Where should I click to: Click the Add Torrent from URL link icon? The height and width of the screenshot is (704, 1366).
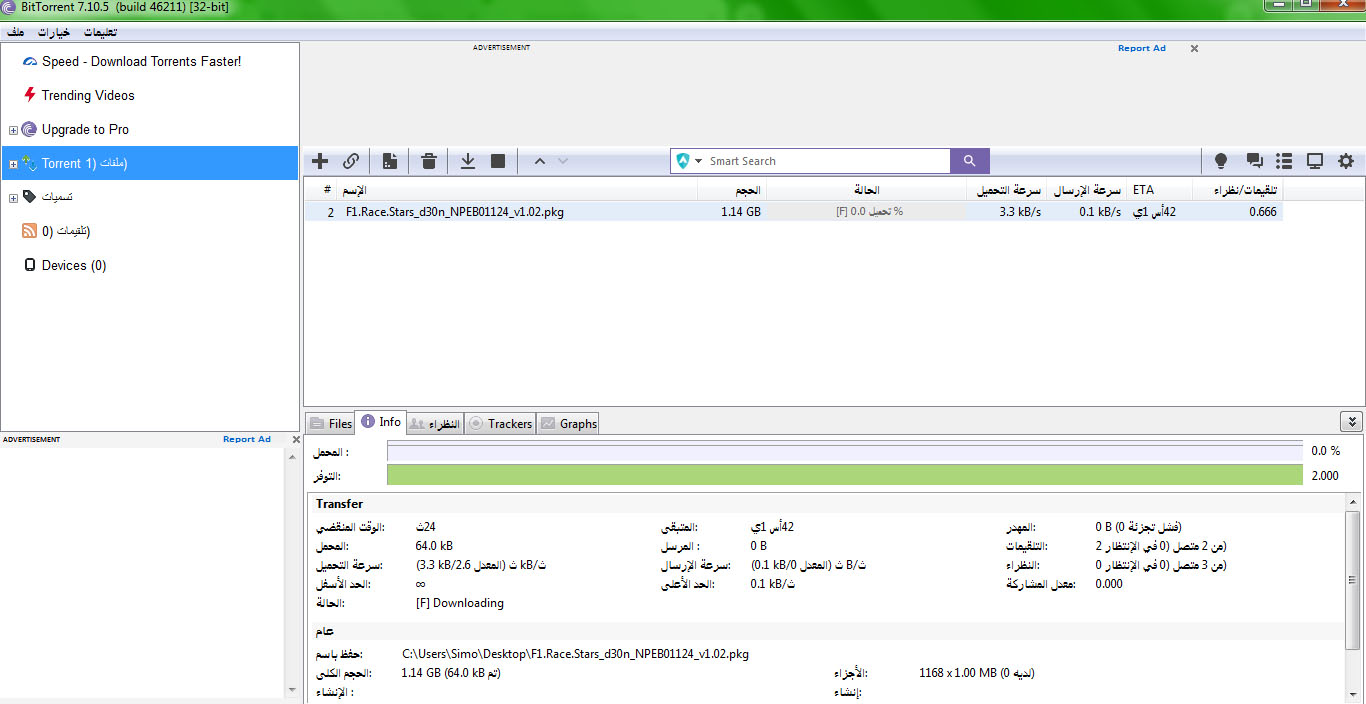351,161
